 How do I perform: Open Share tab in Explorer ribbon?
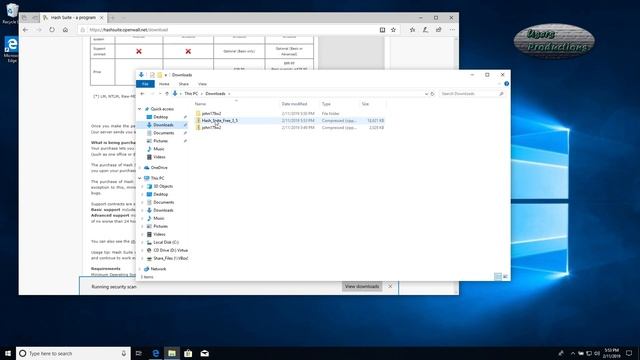tap(184, 84)
